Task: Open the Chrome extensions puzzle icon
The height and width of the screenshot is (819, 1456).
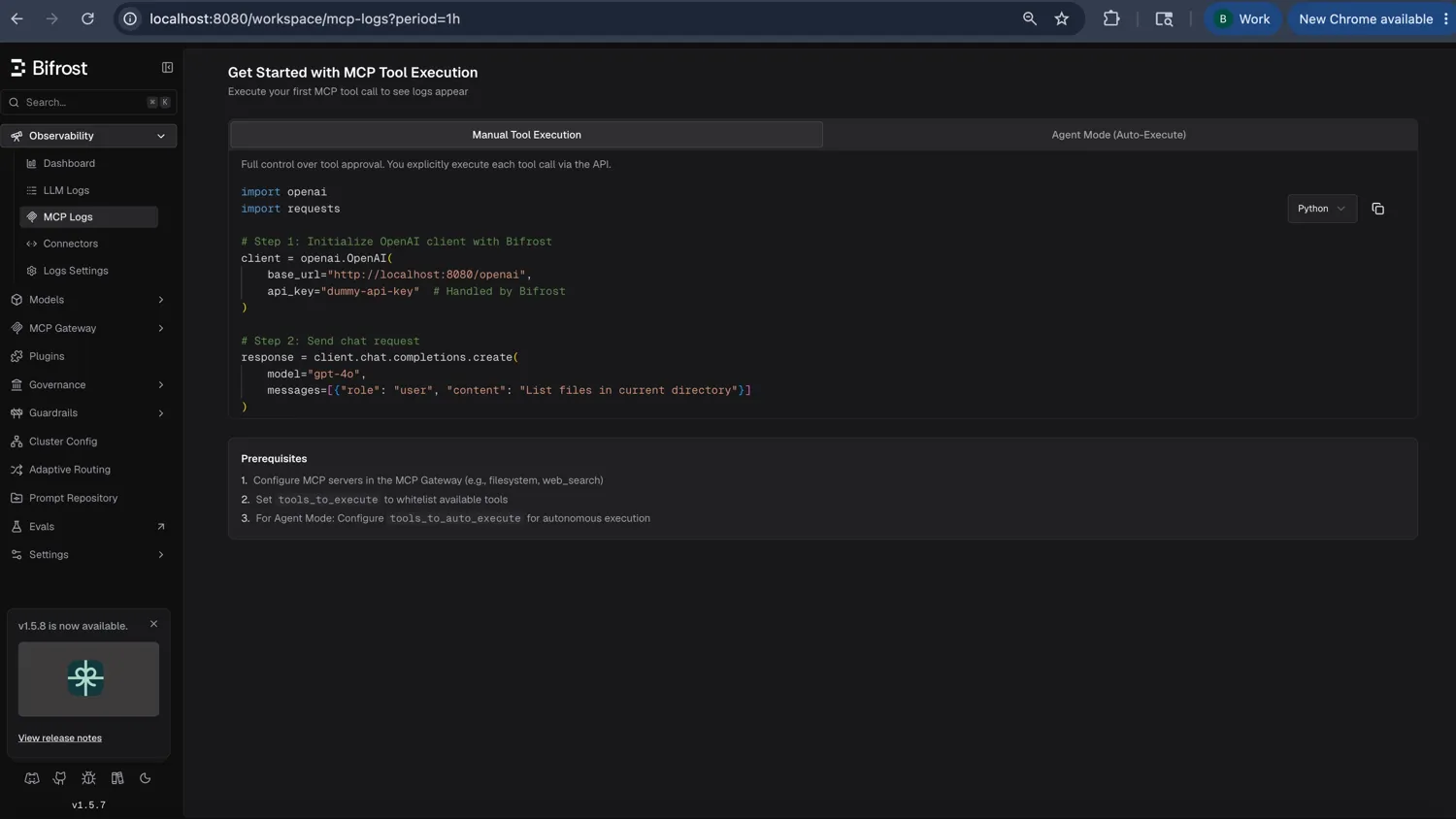Action: [1111, 18]
